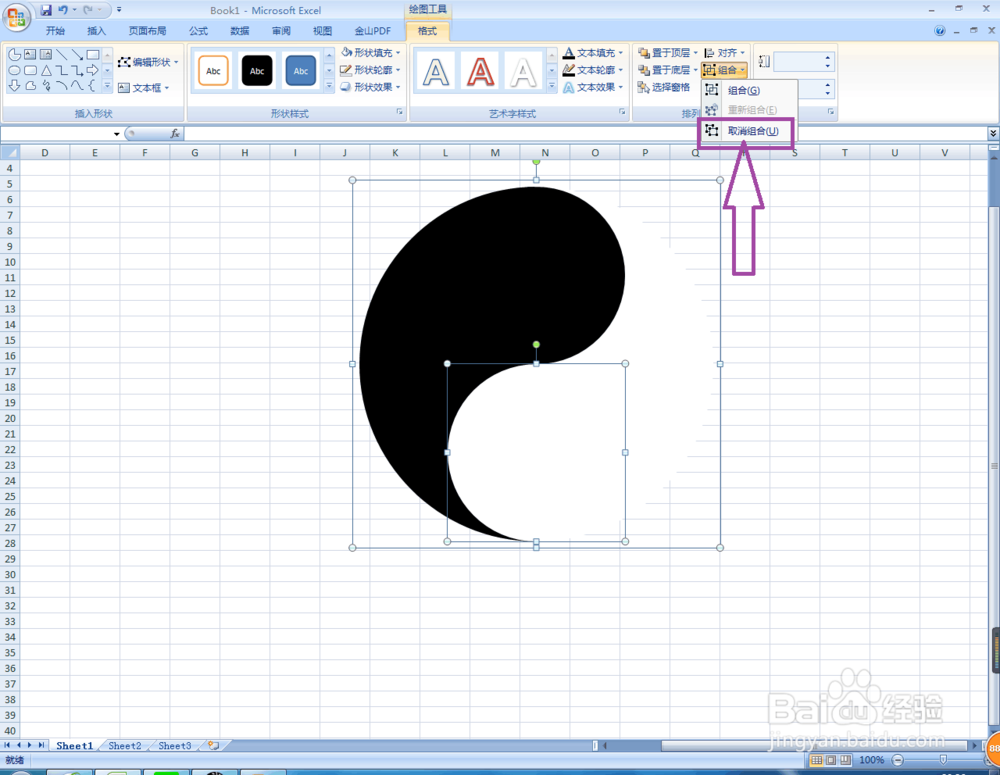Viewport: 1000px width, 775px height.
Task: Switch to Page Break Preview view
Action: (846, 760)
